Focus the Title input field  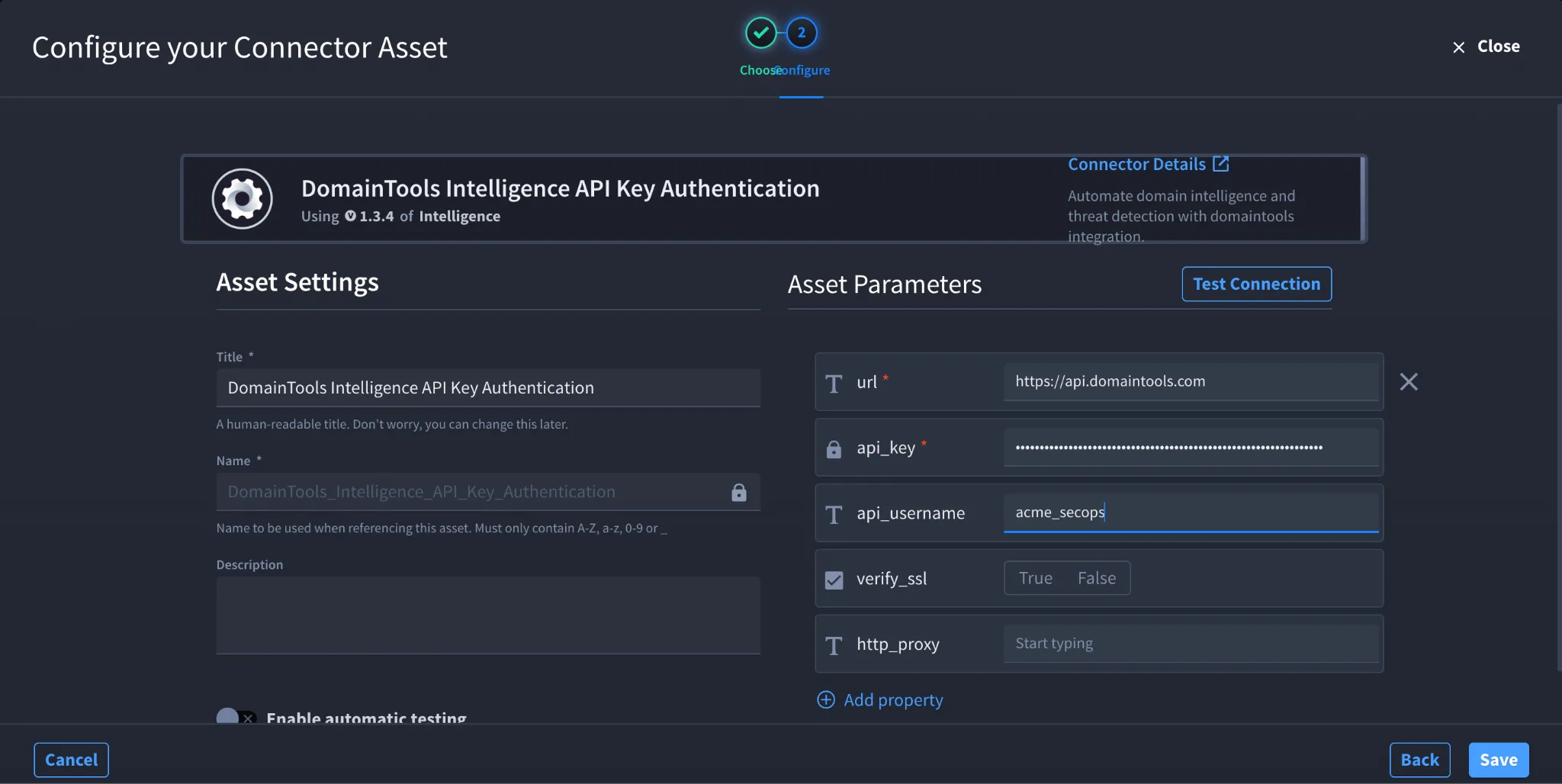click(x=488, y=387)
